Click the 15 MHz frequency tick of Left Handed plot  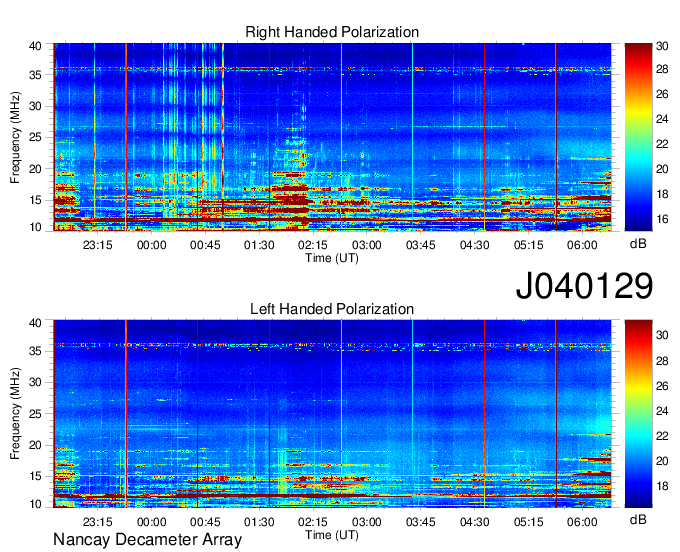[x=35, y=477]
